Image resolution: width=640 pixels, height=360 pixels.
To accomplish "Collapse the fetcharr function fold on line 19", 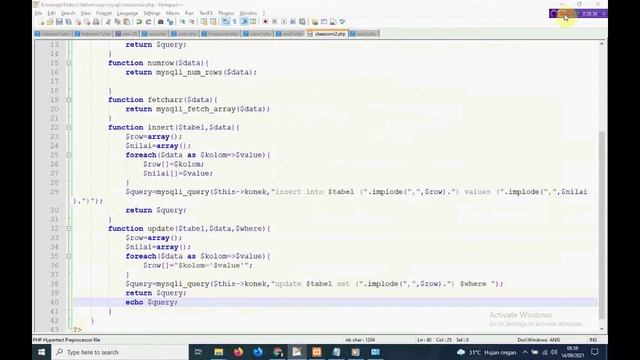I will [69, 100].
